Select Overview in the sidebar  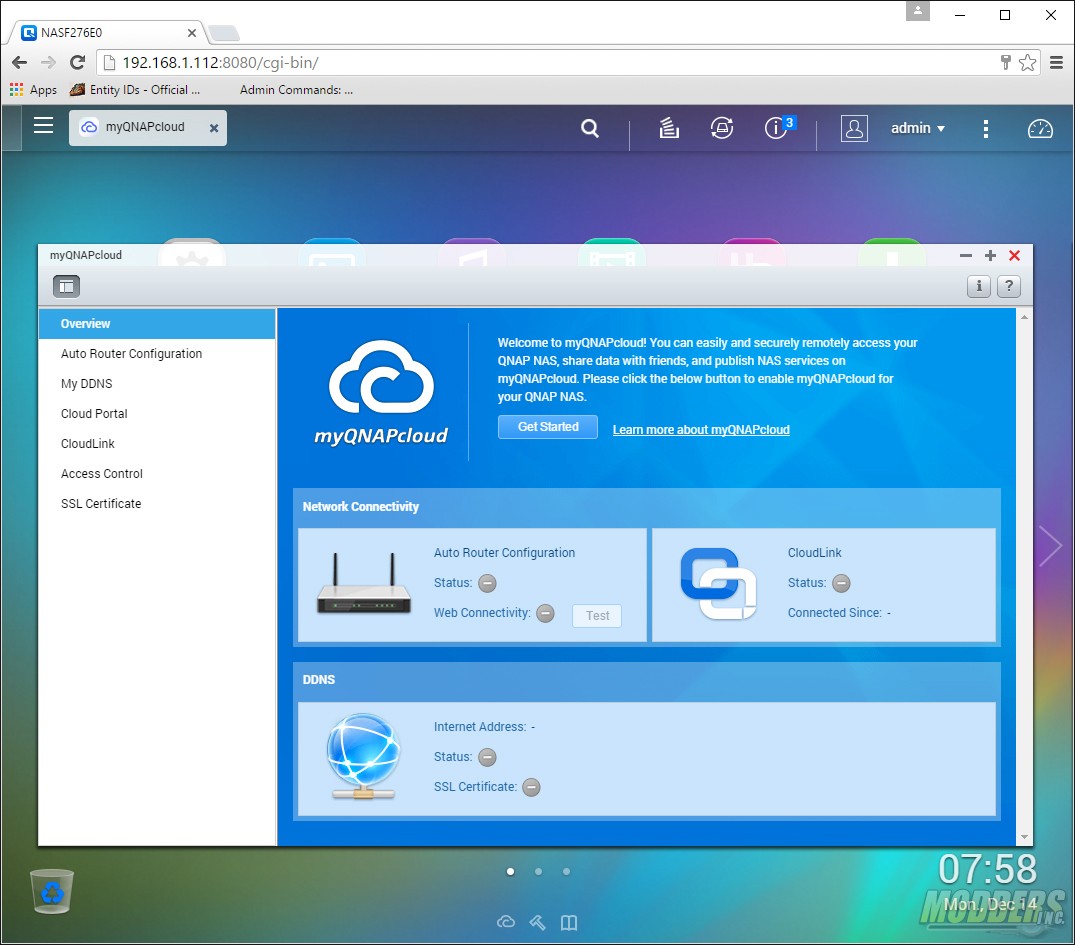click(x=157, y=324)
